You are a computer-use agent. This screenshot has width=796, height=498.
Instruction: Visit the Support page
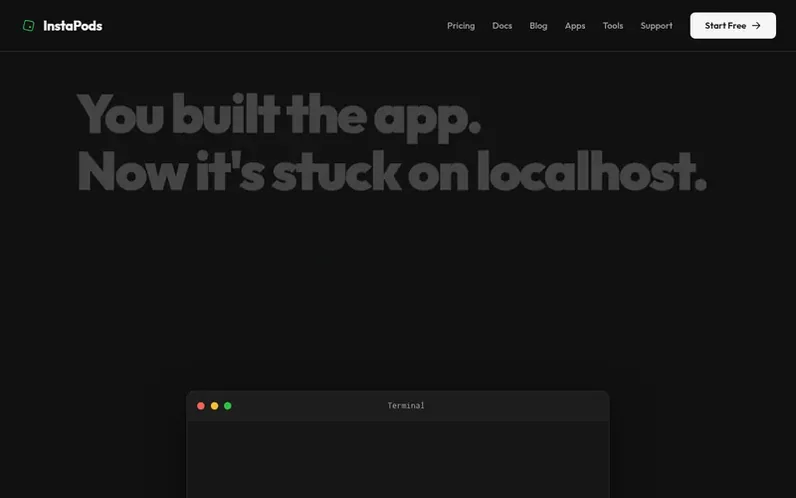[656, 25]
